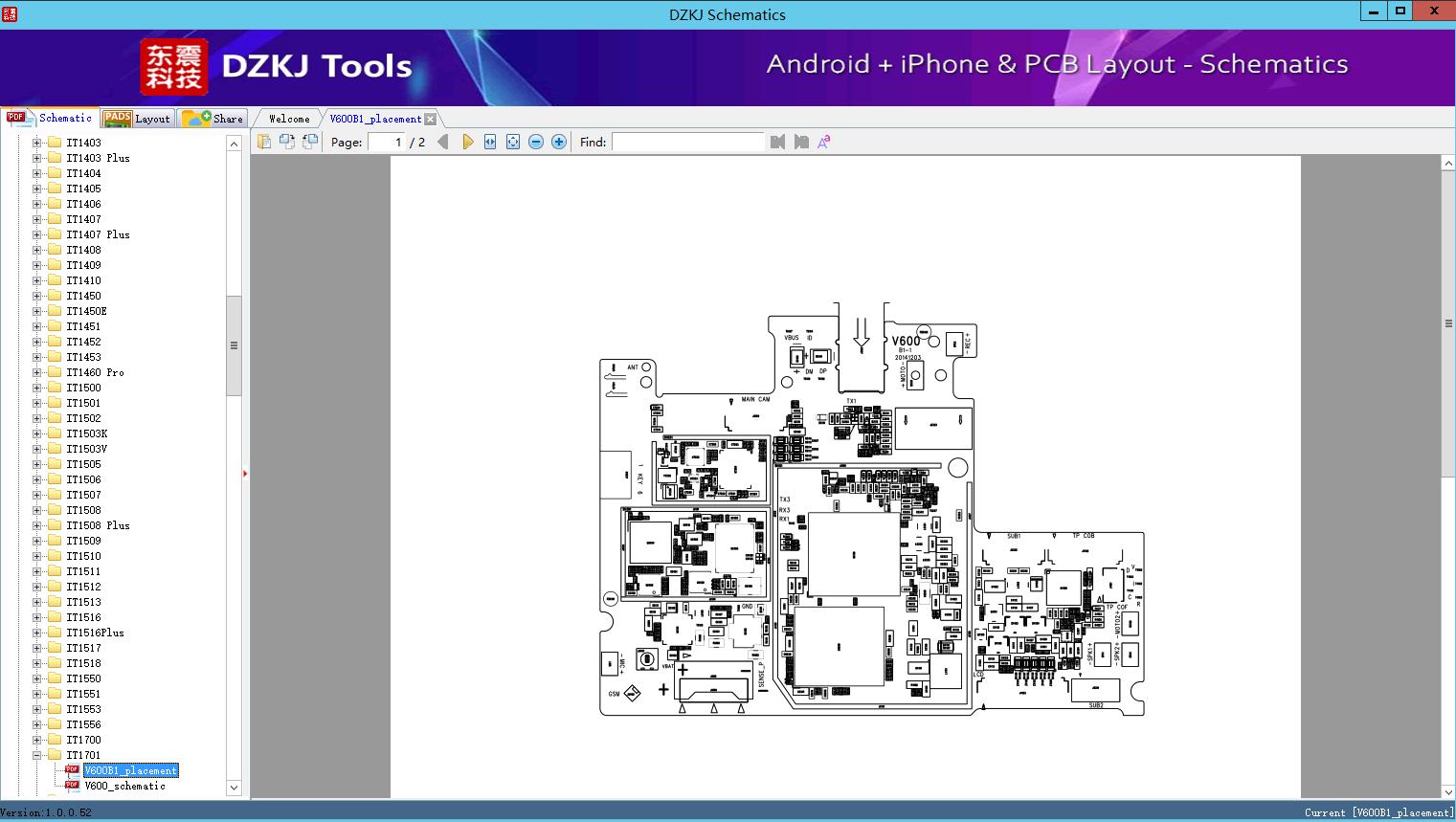The image size is (1456, 822).
Task: Open the Welcome tab
Action: [x=289, y=119]
